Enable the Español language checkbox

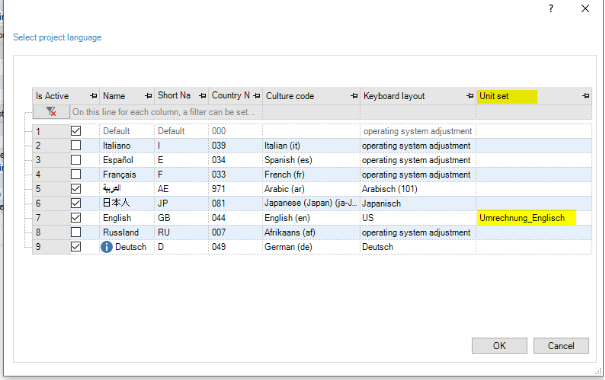click(x=76, y=160)
